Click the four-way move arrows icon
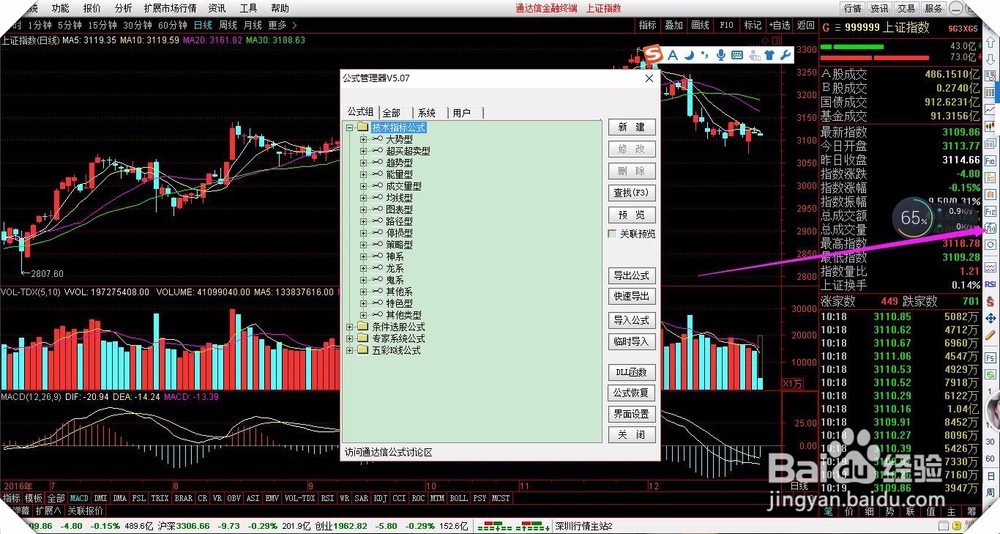The image size is (1000, 534). tap(990, 318)
